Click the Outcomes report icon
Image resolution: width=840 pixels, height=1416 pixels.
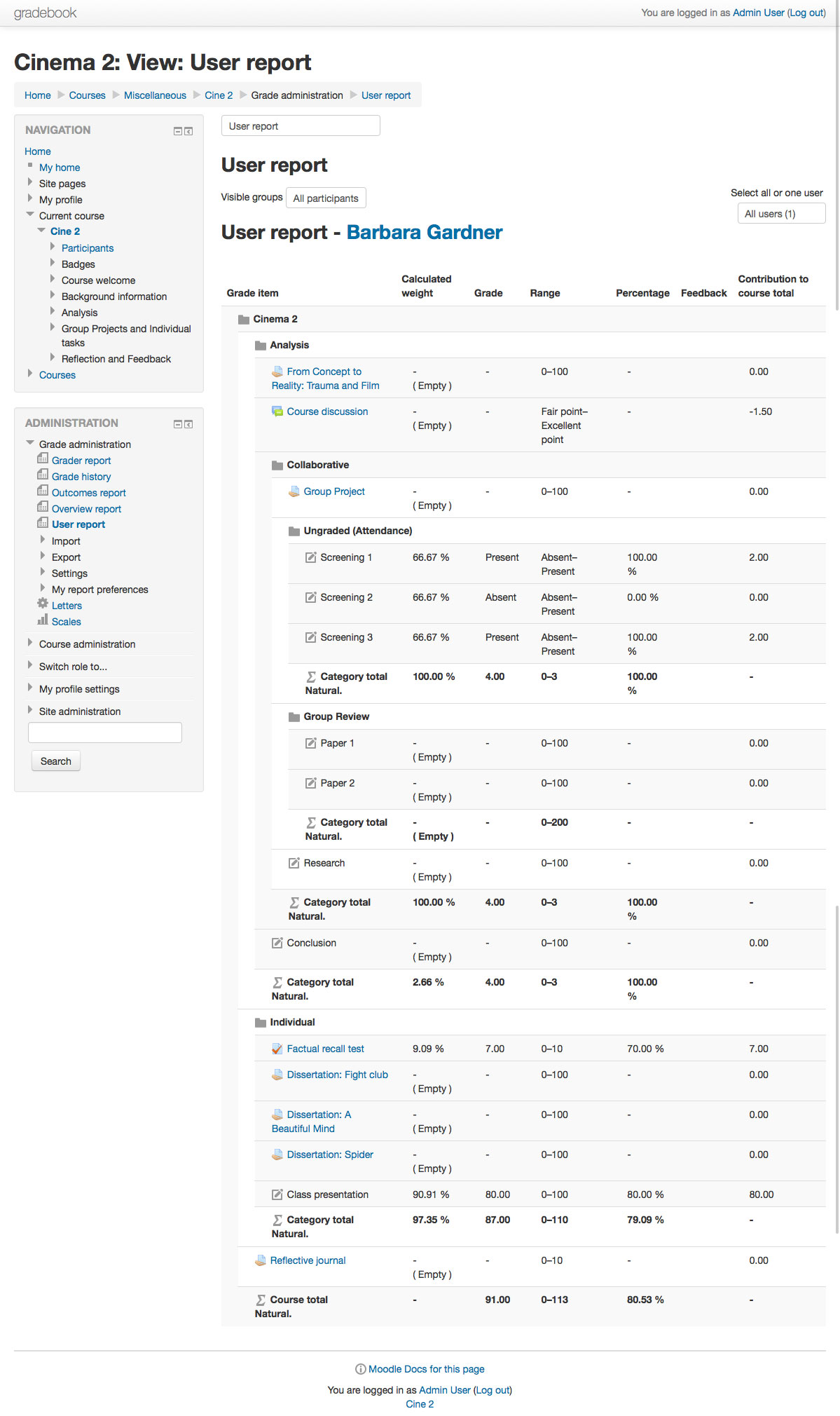43,491
